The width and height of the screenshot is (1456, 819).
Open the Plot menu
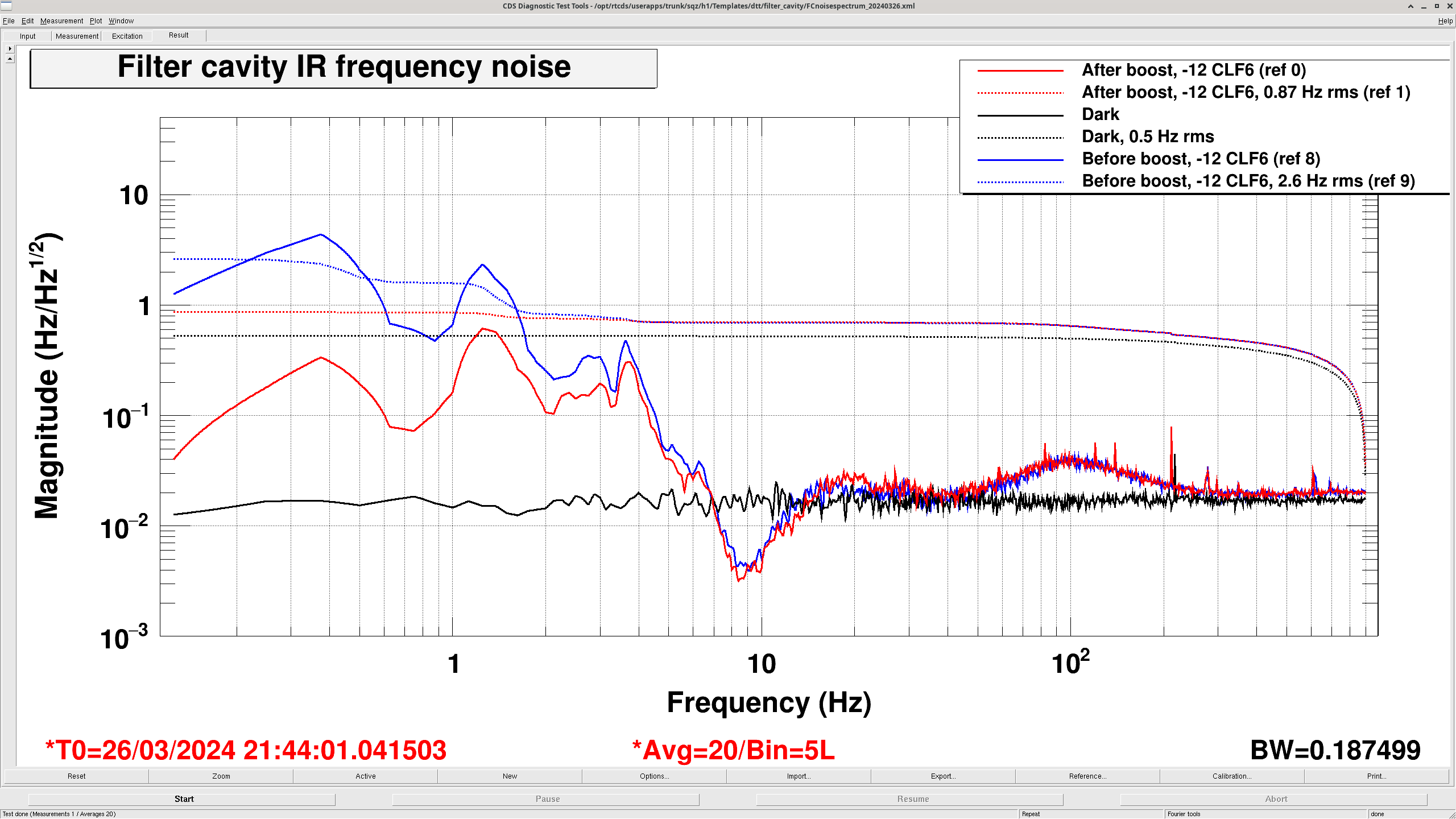coord(96,21)
